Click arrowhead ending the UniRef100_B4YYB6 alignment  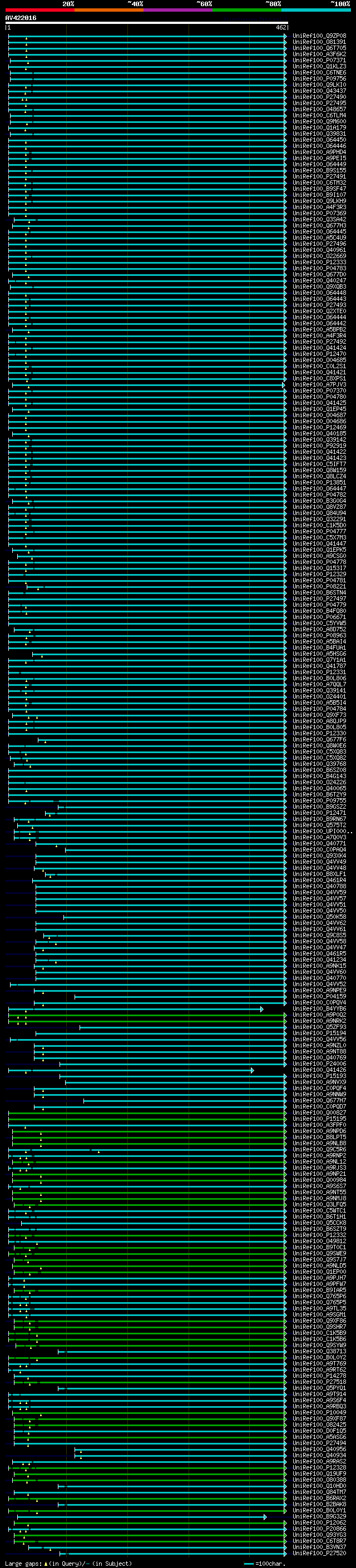(261, 1009)
